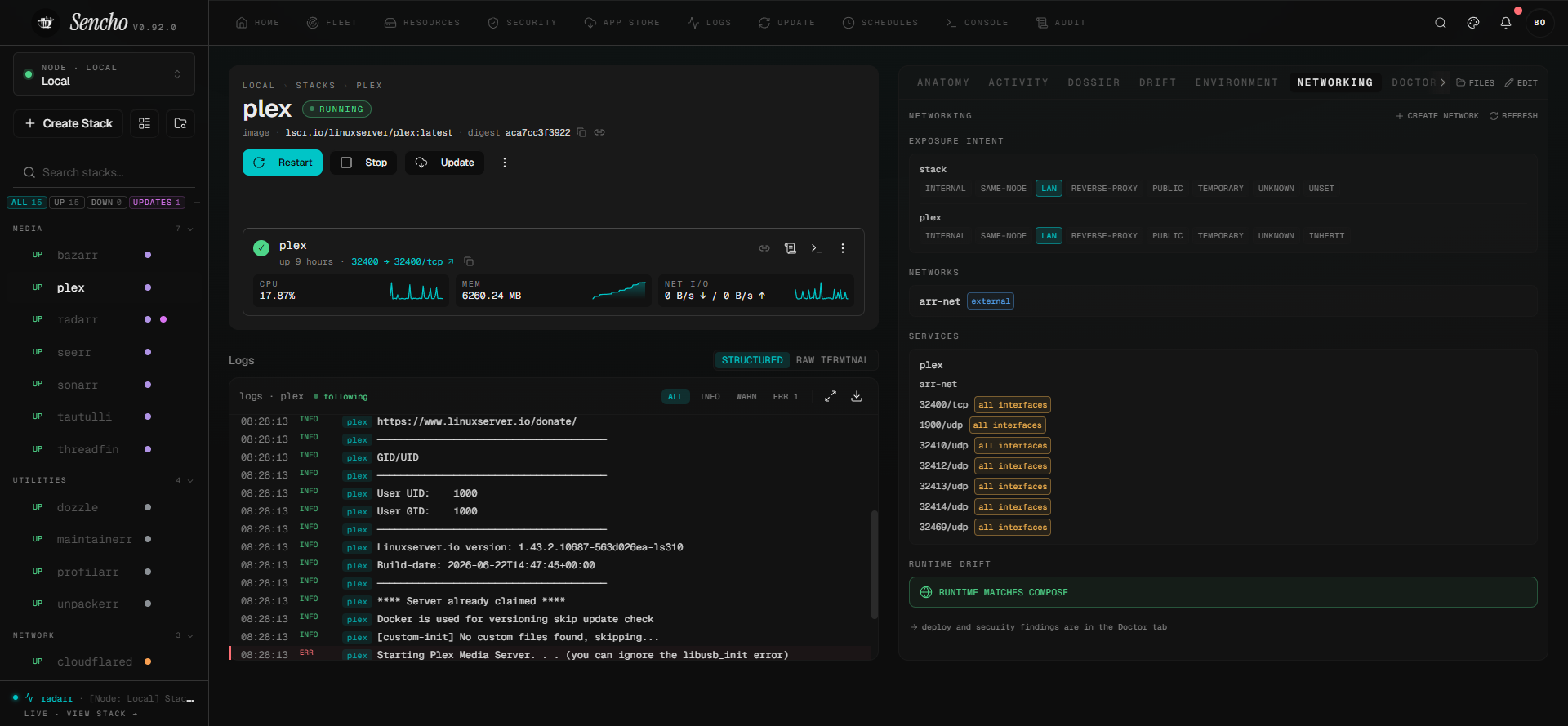Image resolution: width=1568 pixels, height=726 pixels.
Task: Click the arr-net external badge
Action: point(991,301)
